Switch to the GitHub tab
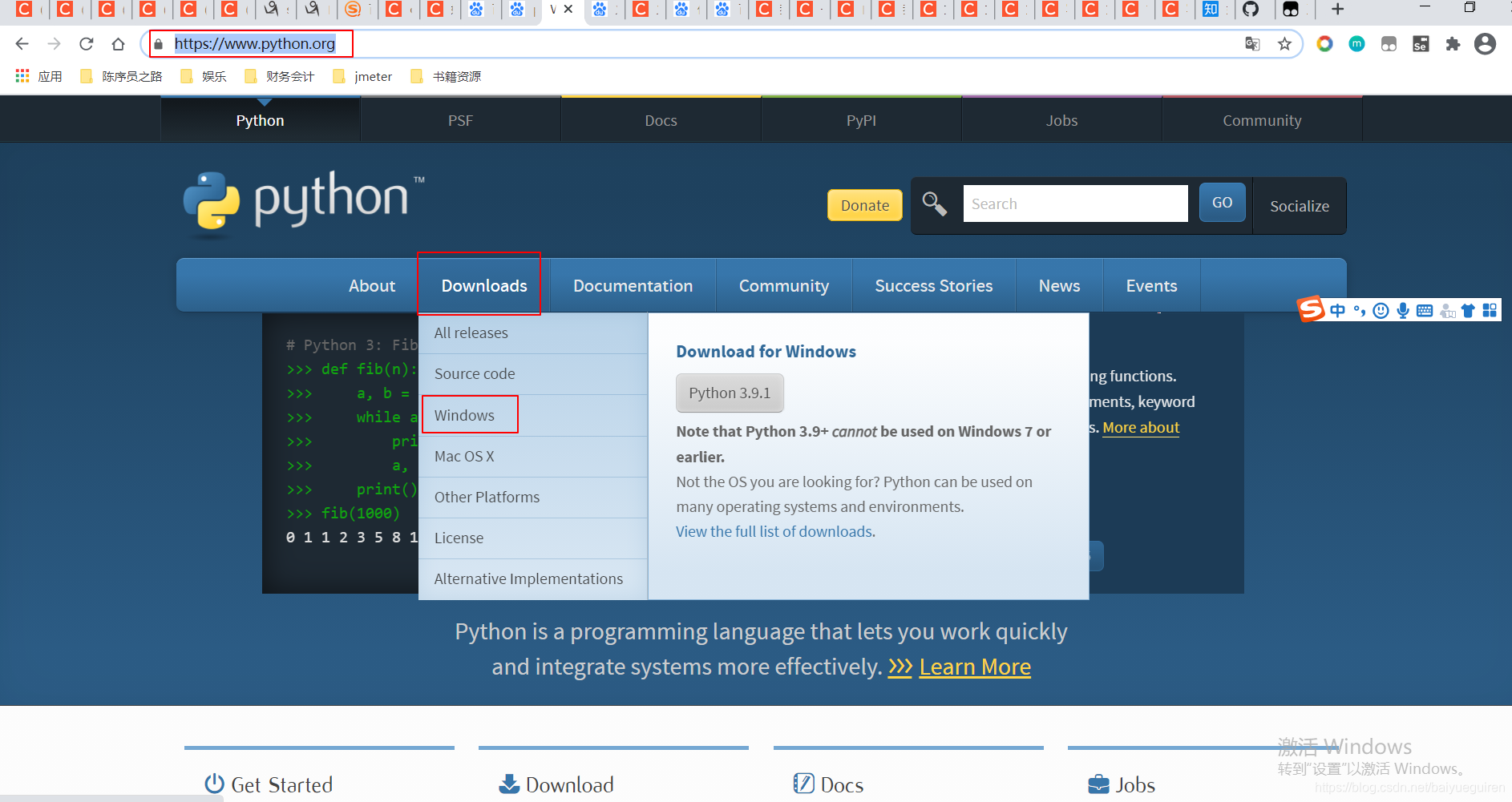 [x=1251, y=10]
